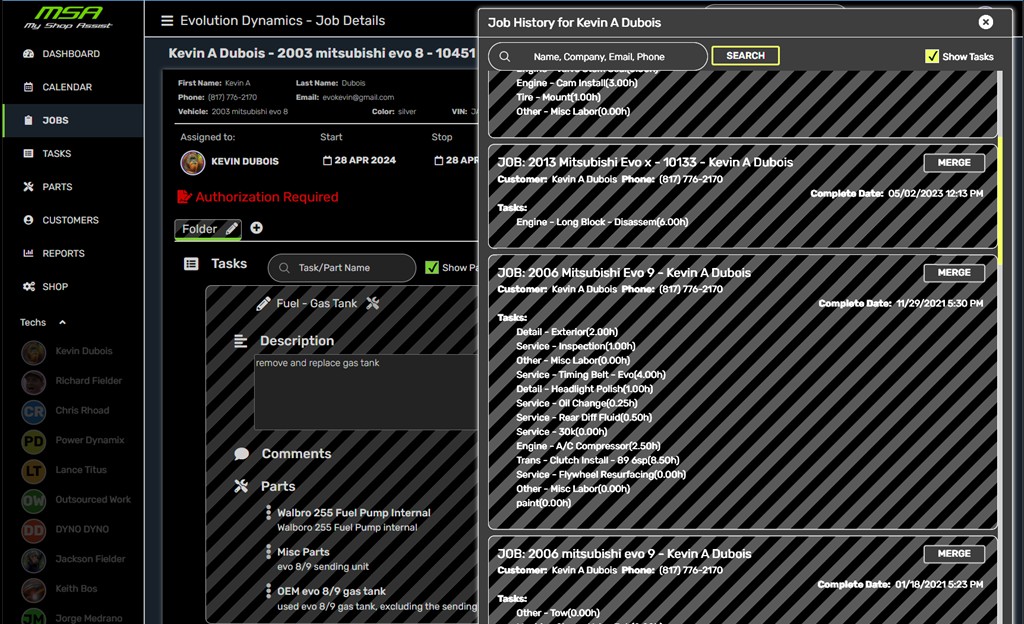The width and height of the screenshot is (1024, 624).
Task: Add a new folder plus icon
Action: [257, 228]
